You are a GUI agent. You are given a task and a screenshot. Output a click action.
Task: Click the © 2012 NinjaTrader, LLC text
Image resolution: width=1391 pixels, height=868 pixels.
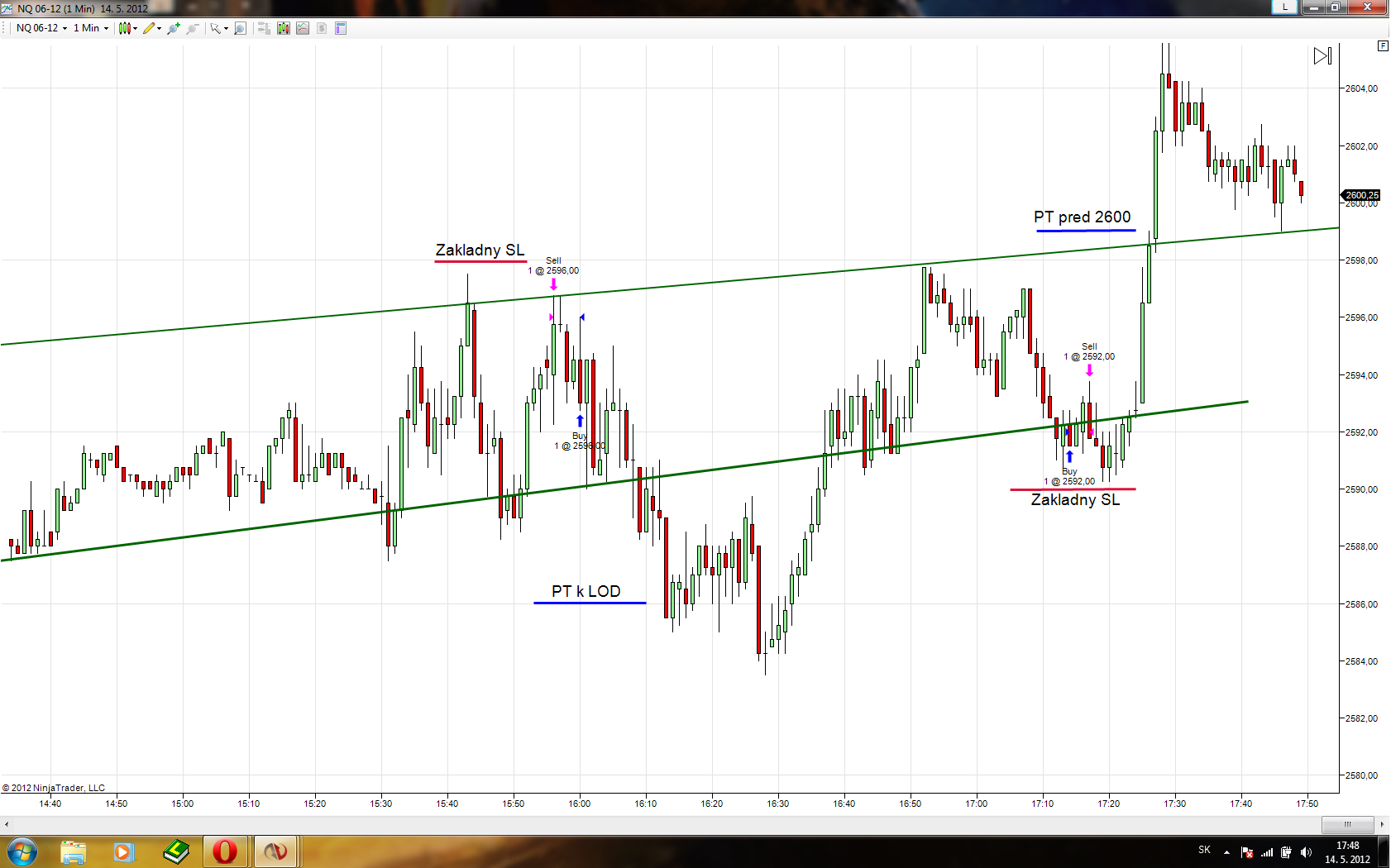(x=54, y=788)
